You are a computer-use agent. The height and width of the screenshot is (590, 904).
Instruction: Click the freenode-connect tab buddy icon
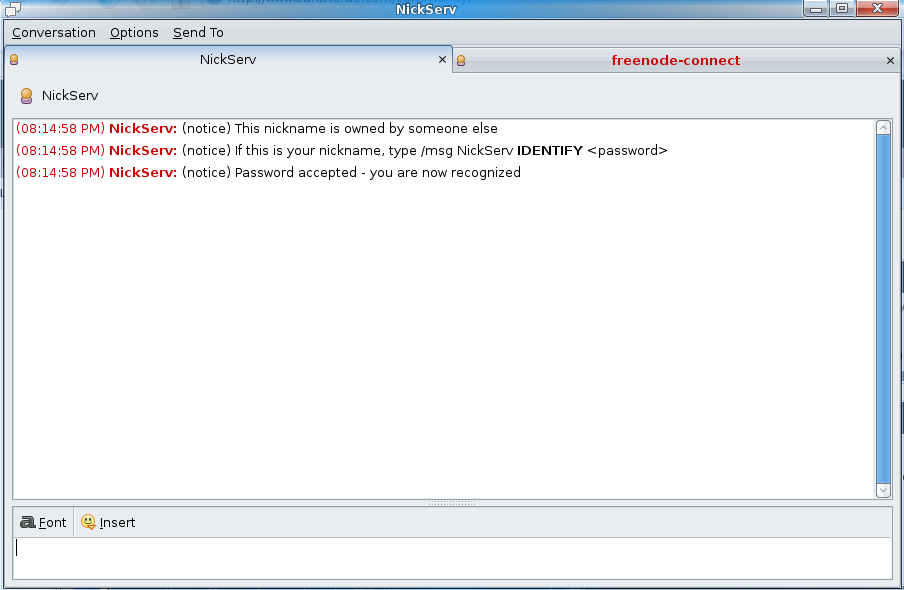[x=461, y=61]
